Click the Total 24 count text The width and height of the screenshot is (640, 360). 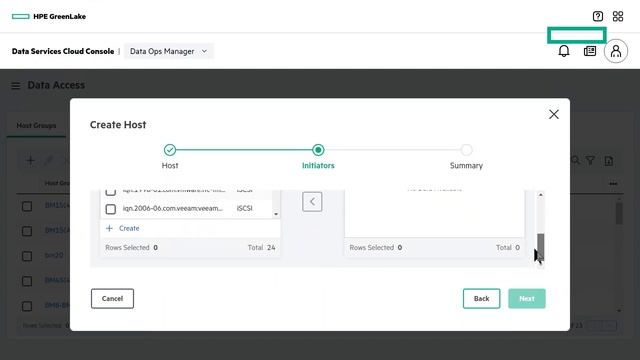(261, 248)
